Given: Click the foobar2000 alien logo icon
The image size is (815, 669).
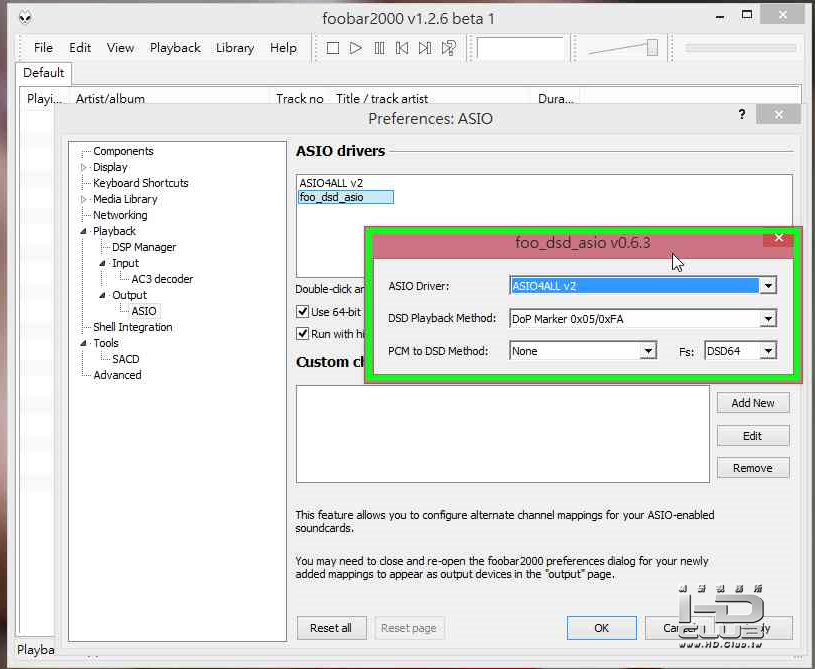Looking at the screenshot, I should tap(25, 18).
